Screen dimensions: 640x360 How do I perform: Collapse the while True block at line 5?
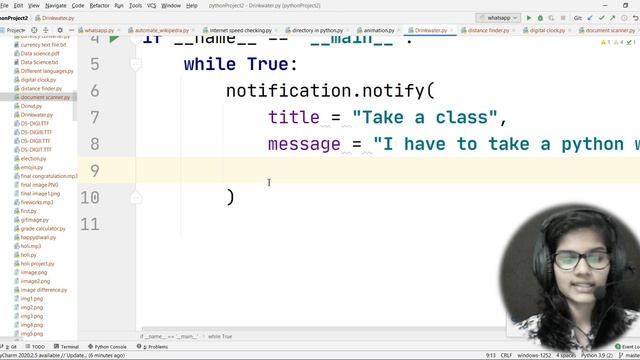pos(136,64)
